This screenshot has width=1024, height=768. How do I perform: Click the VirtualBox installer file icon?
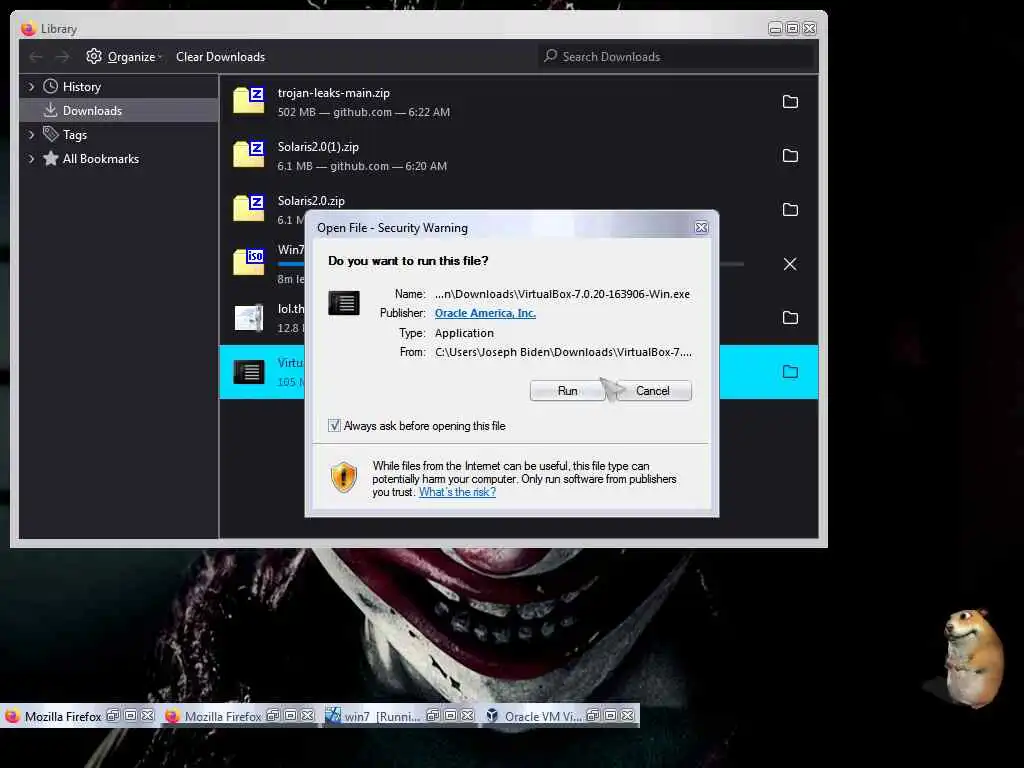(249, 372)
